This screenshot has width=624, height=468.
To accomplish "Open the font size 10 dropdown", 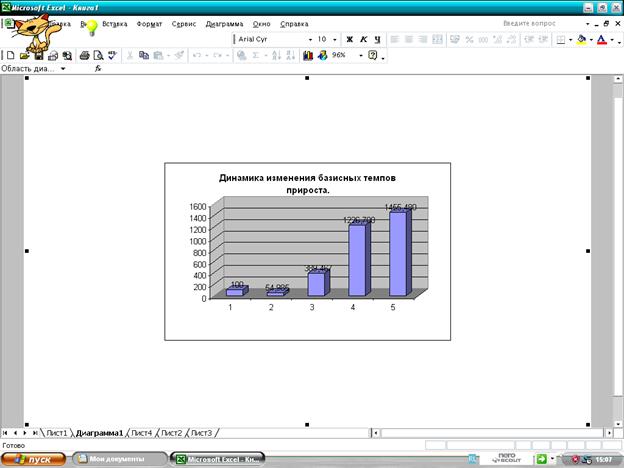I will click(x=336, y=39).
